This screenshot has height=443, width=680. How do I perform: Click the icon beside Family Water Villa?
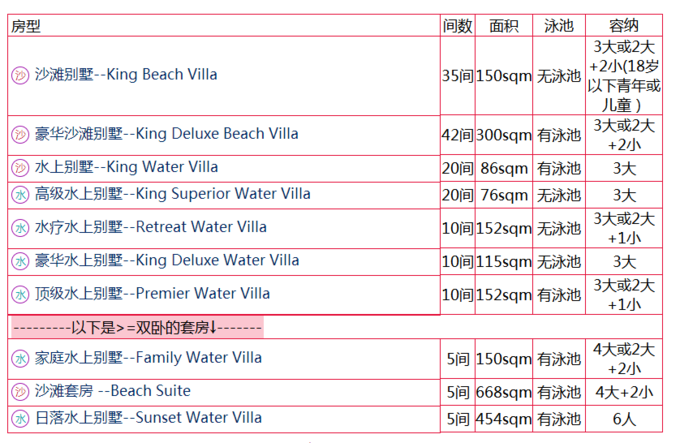[x=20, y=358]
